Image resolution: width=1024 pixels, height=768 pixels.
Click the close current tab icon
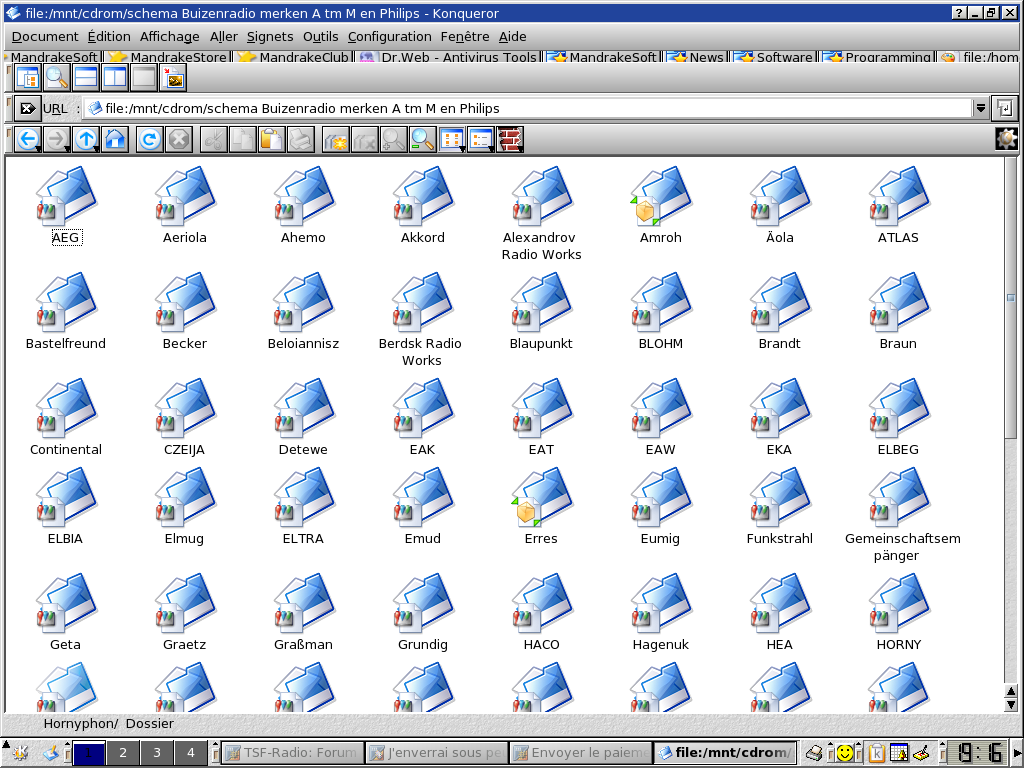pos(364,139)
